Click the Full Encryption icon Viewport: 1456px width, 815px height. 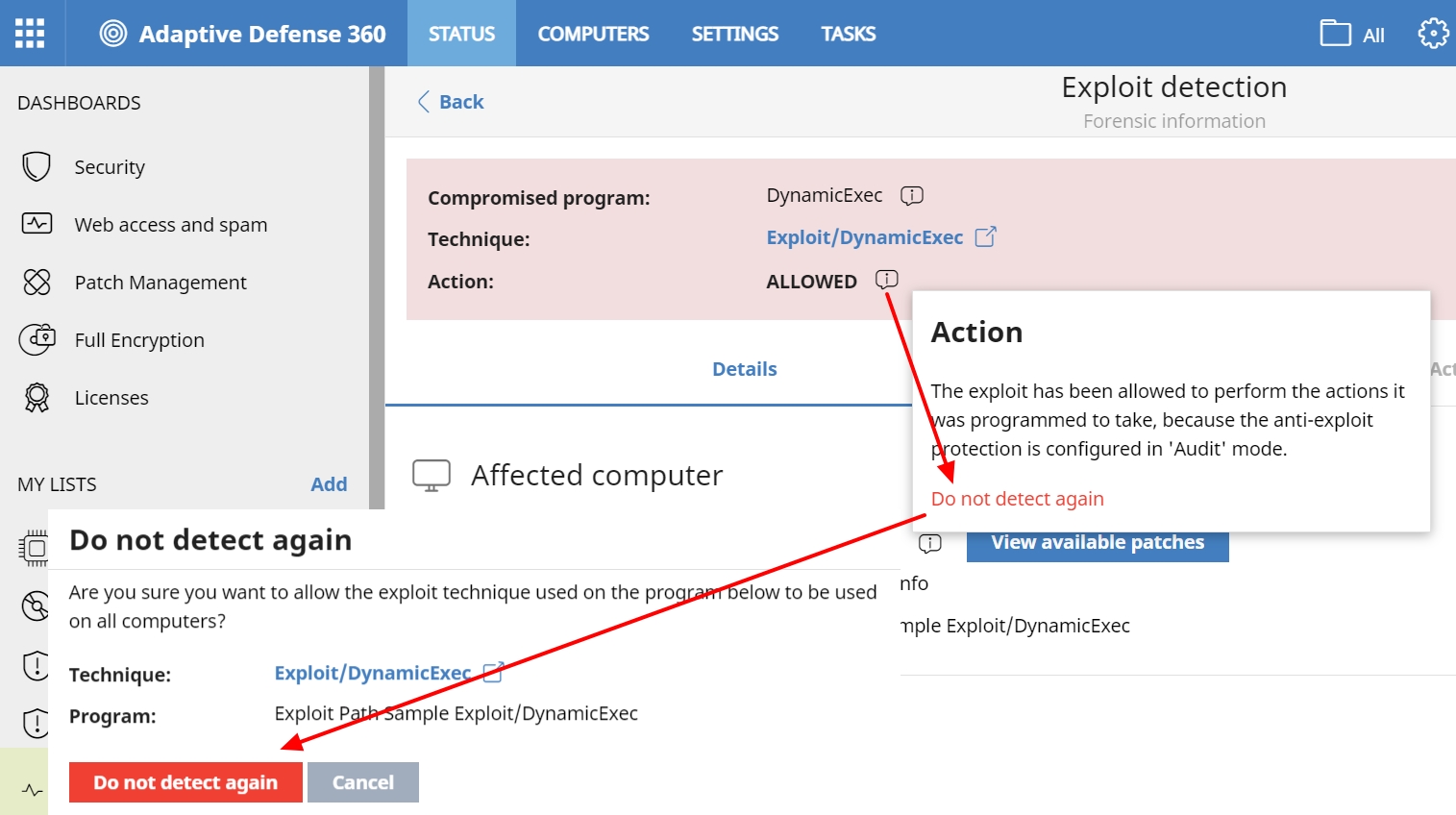[x=37, y=339]
